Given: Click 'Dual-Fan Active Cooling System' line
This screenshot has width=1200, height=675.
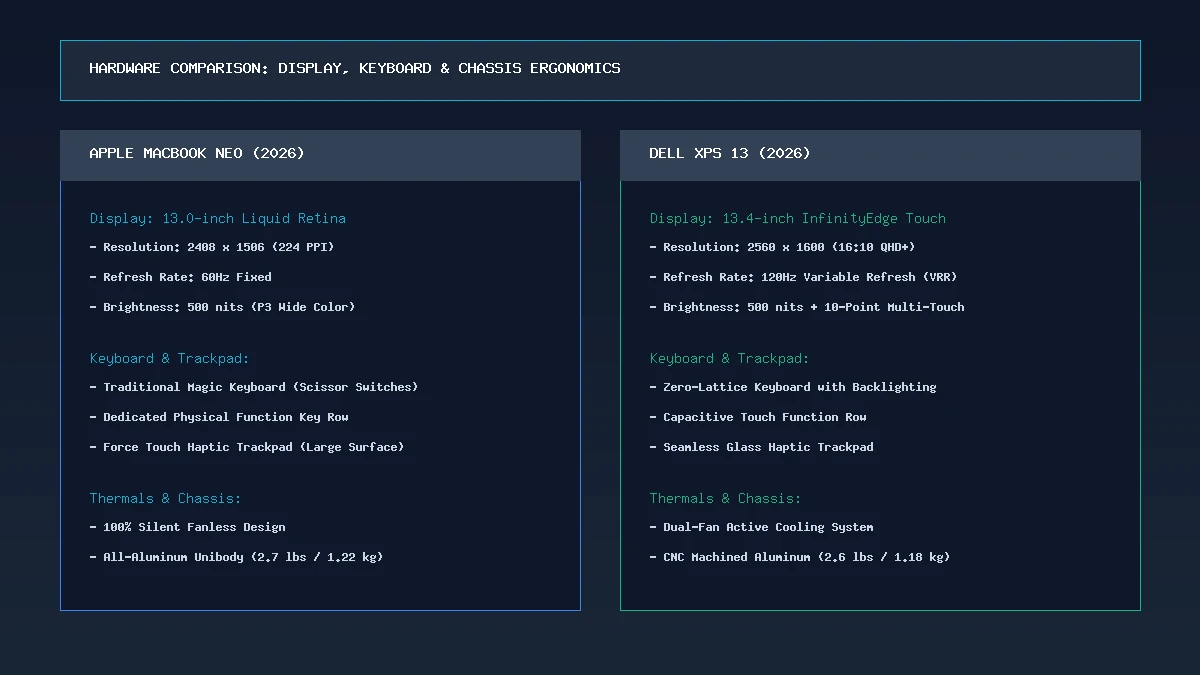Looking at the screenshot, I should click(x=761, y=527).
